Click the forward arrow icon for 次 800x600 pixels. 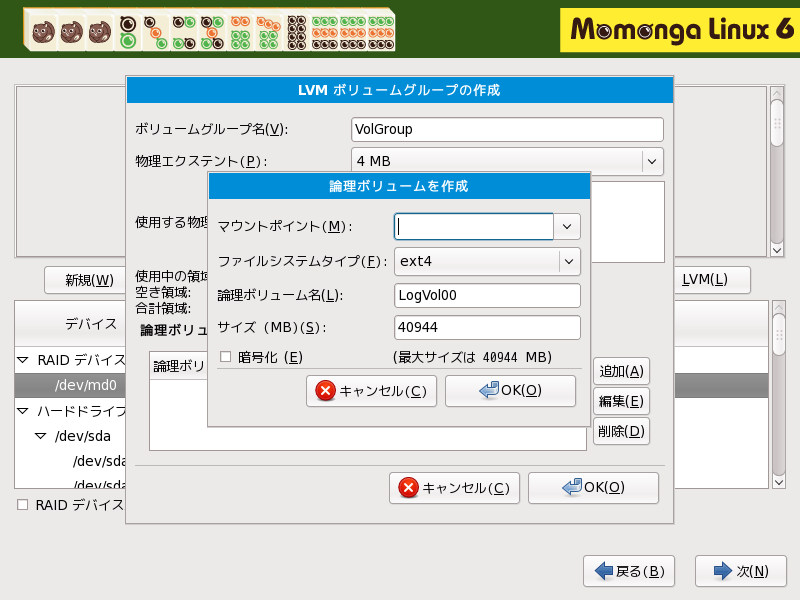(723, 571)
